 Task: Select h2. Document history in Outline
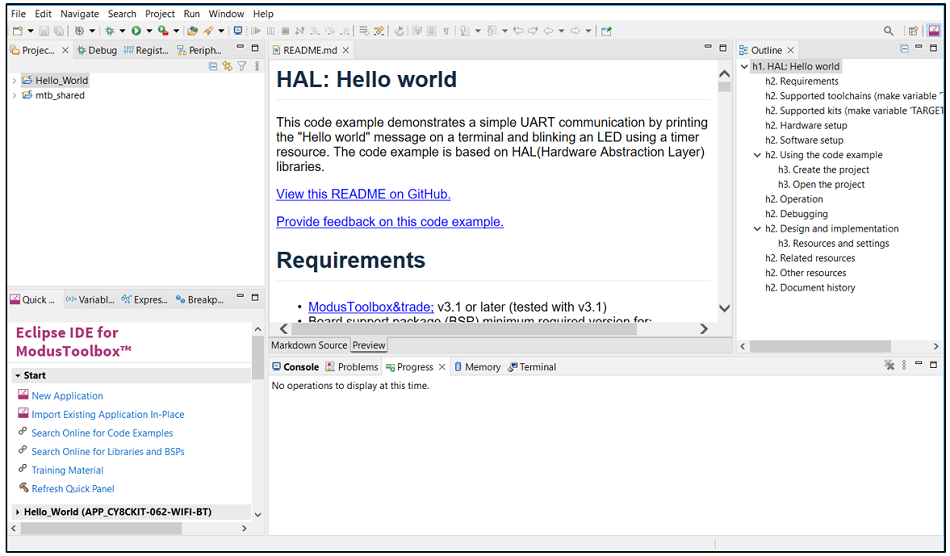click(810, 288)
